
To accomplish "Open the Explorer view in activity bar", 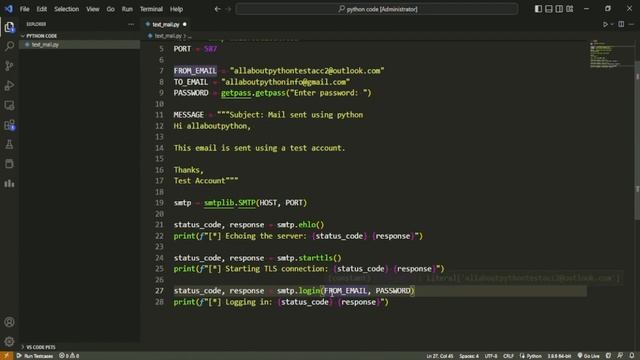I will pos(9,27).
